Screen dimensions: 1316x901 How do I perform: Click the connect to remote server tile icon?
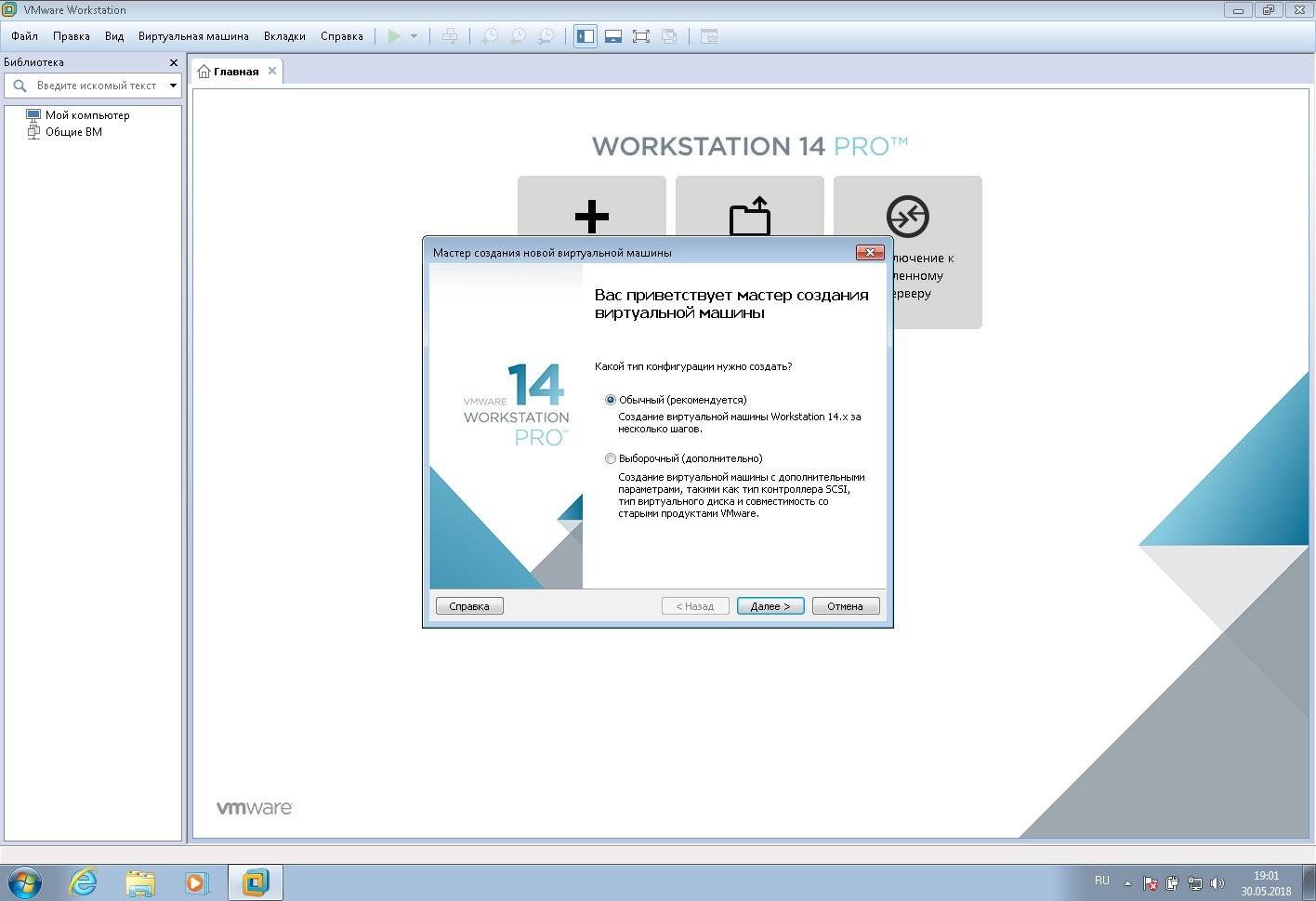pyautogui.click(x=908, y=217)
